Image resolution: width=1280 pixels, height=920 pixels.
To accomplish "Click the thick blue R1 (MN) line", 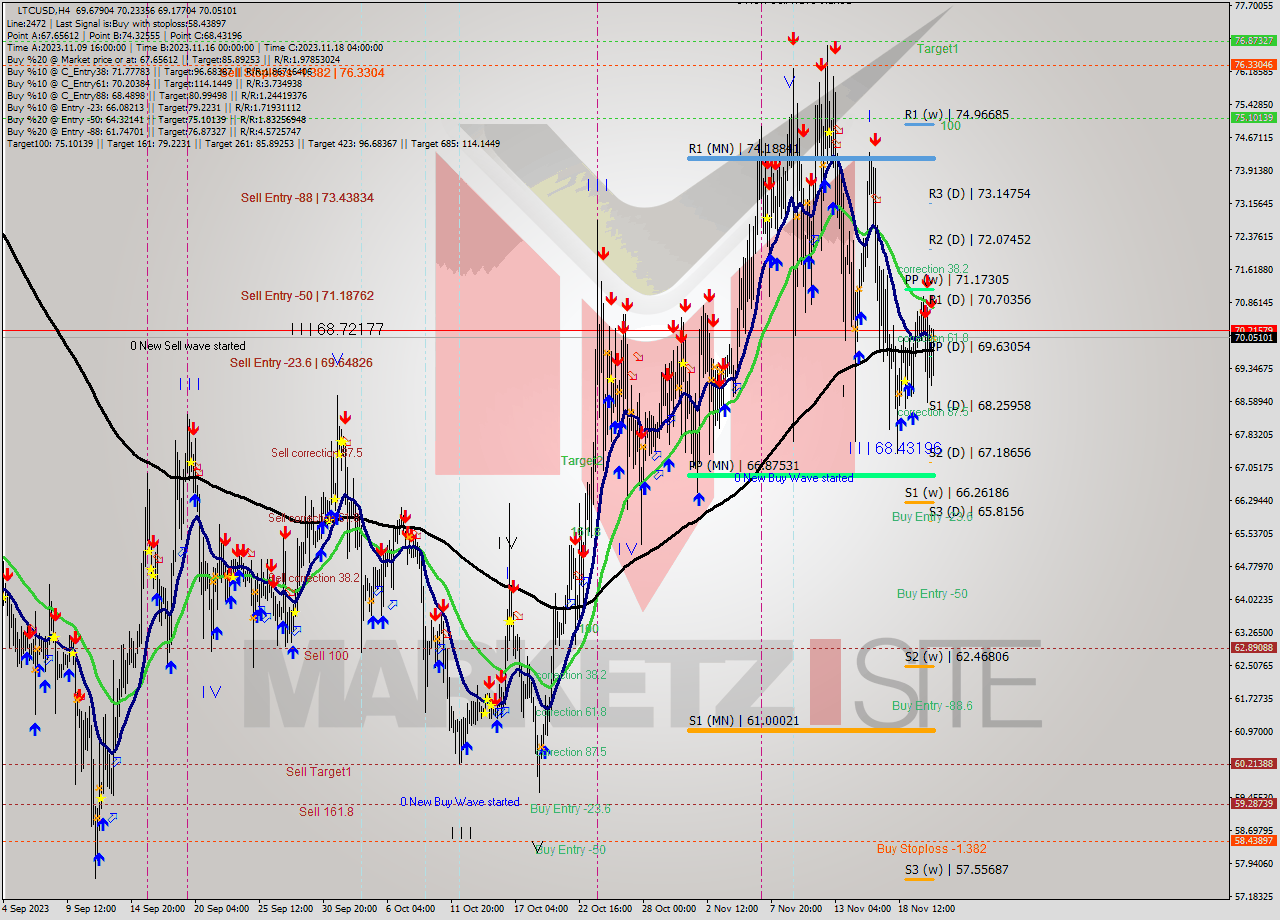I will point(811,158).
